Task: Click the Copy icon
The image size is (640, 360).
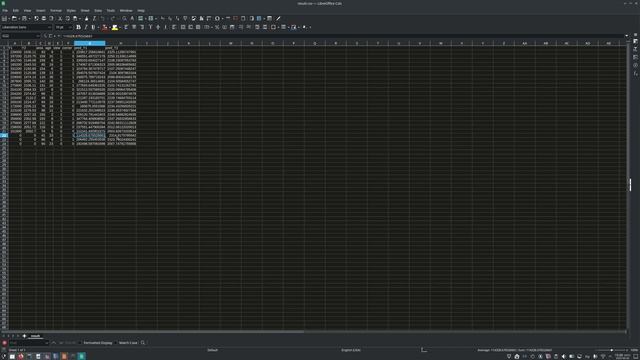Action: tap(67, 18)
